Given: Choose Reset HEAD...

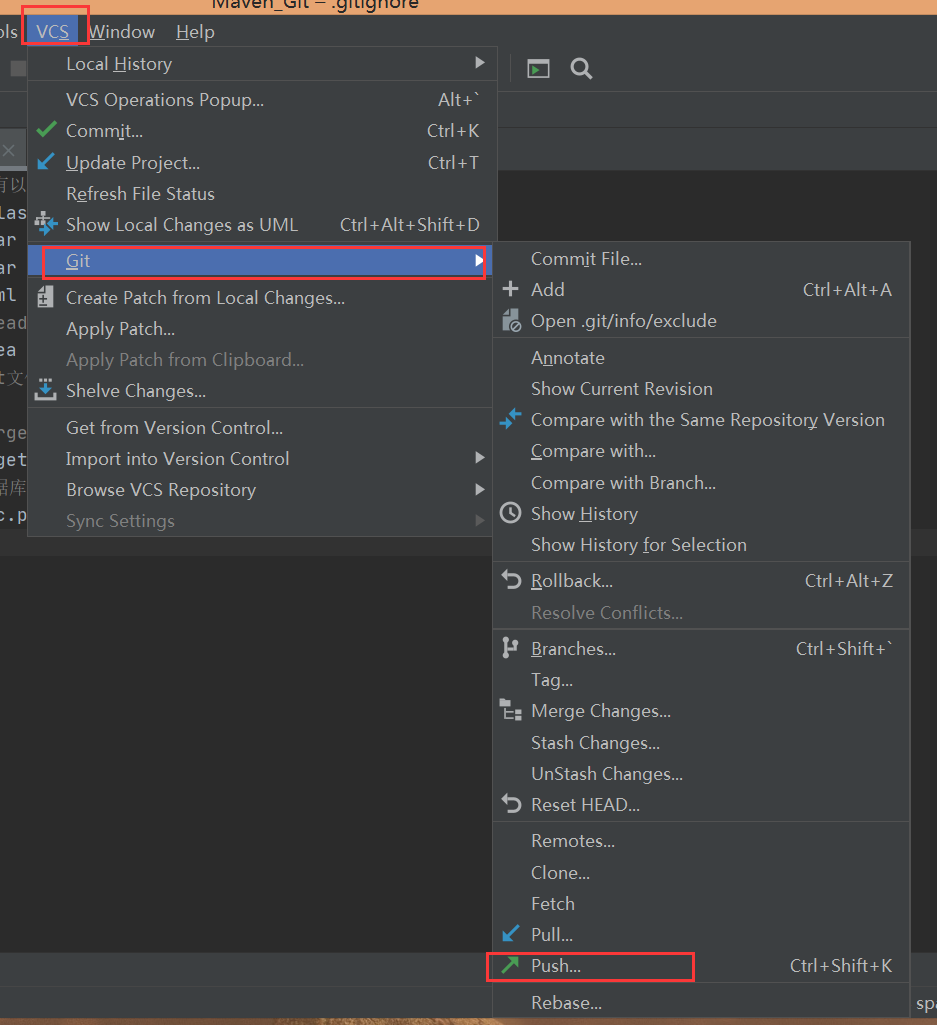Looking at the screenshot, I should click(x=701, y=805).
